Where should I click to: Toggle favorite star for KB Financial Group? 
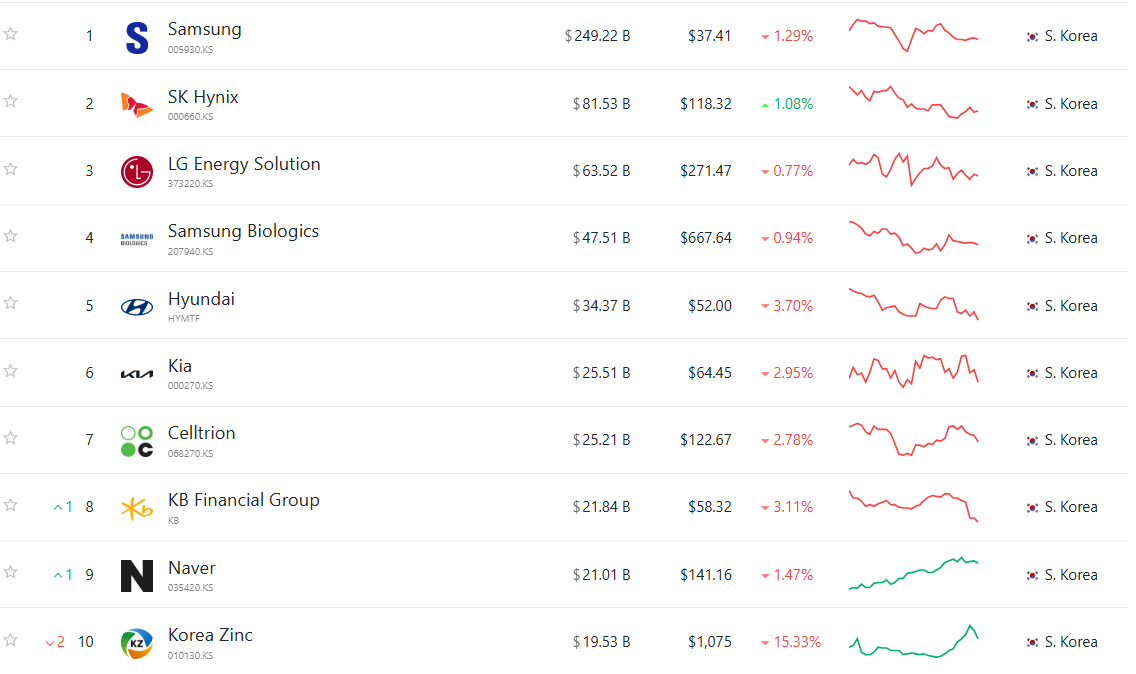11,505
